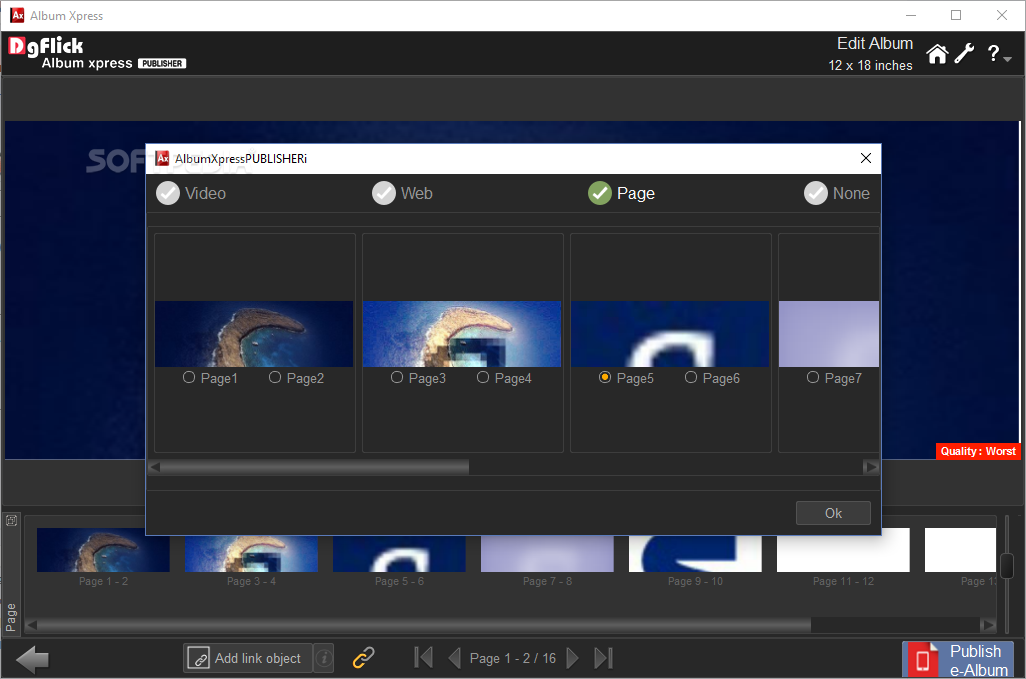Open the Help question mark menu
Viewport: 1026px width, 679px height.
click(x=999, y=54)
